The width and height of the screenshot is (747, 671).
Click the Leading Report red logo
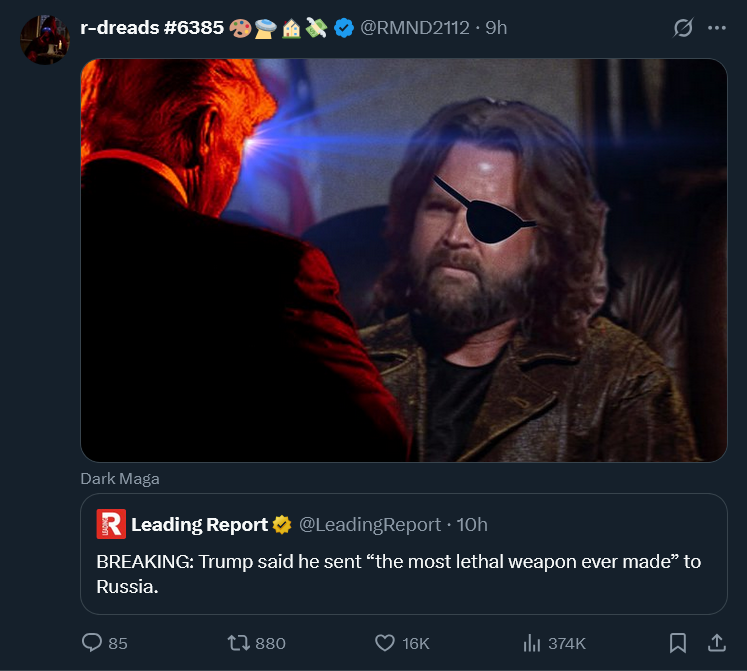(111, 524)
